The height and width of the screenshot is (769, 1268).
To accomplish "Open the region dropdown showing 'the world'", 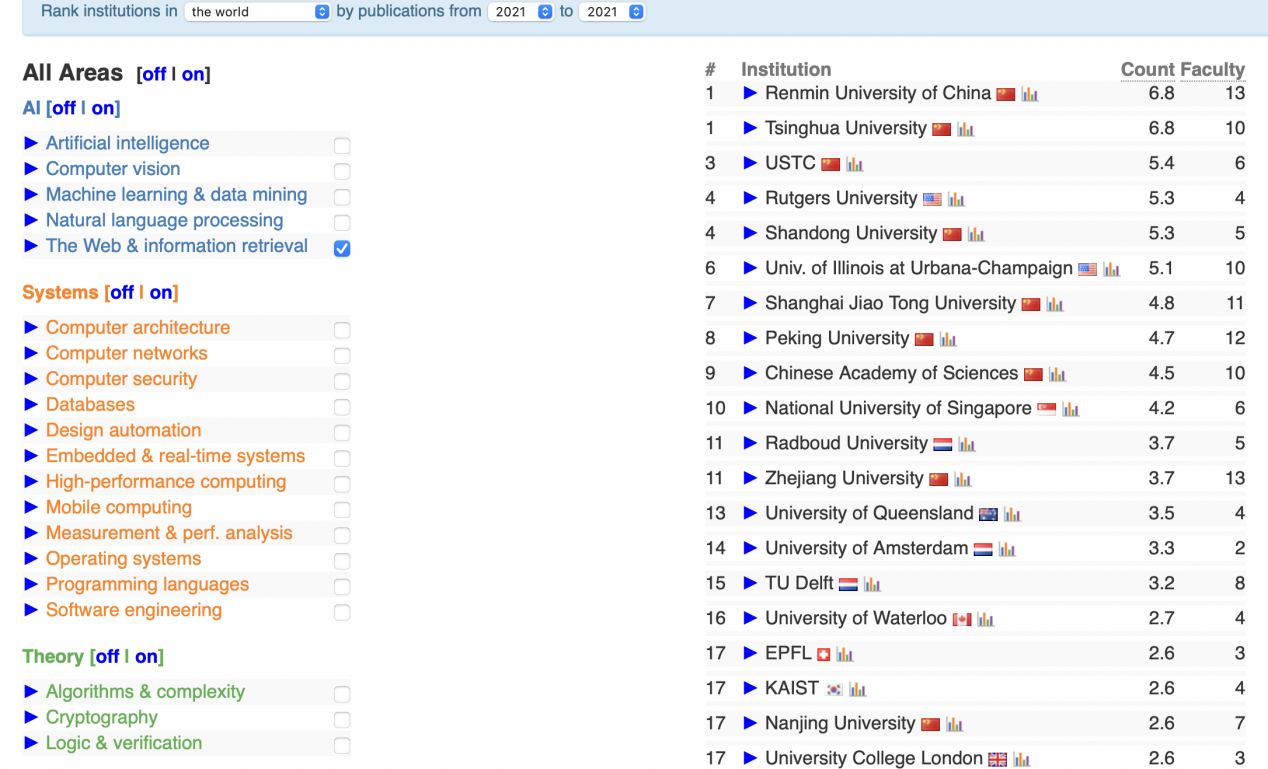I will 257,12.
